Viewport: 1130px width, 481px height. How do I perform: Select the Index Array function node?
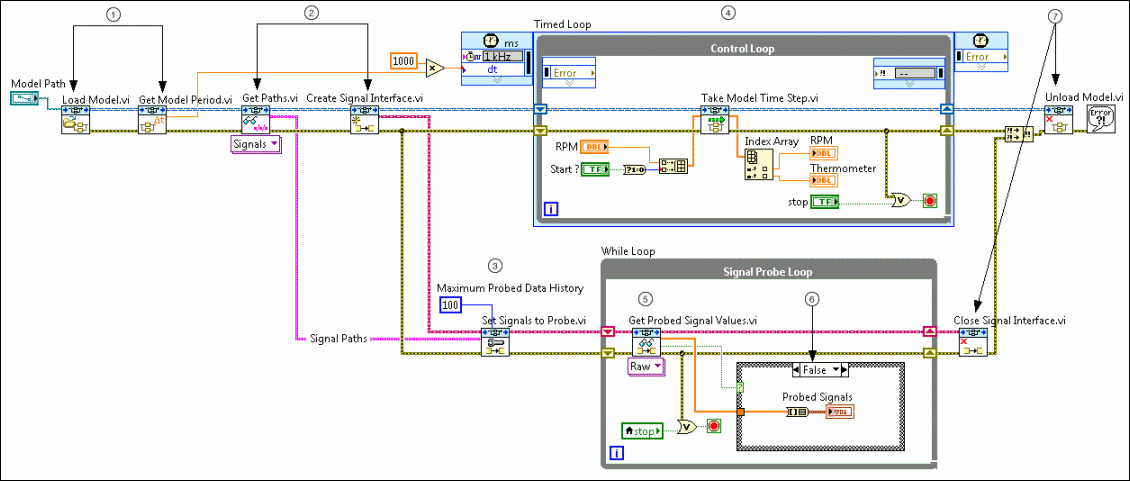(759, 165)
